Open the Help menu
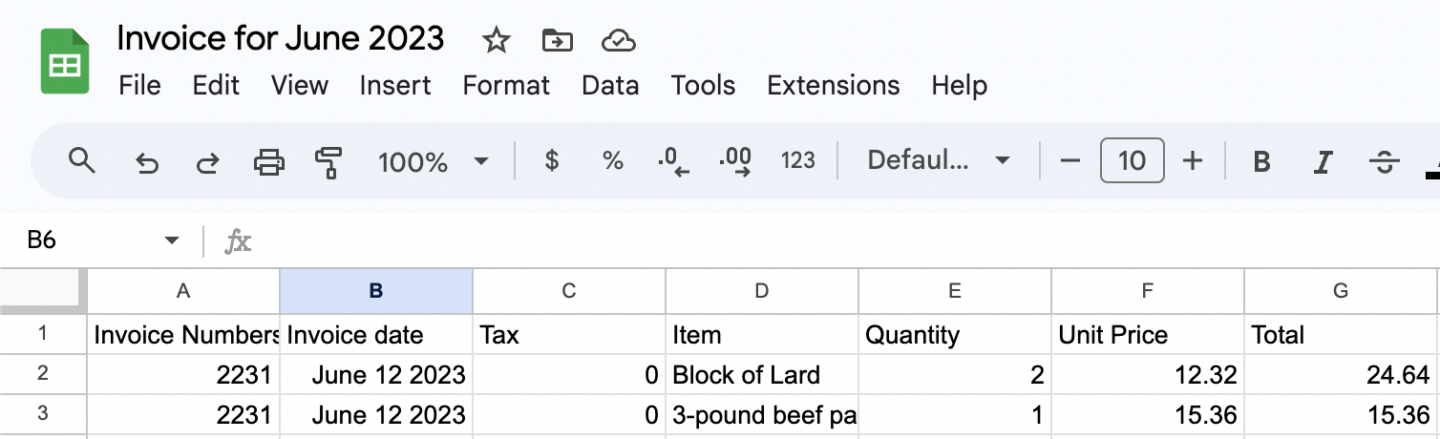The height and width of the screenshot is (439, 1440). click(x=959, y=86)
